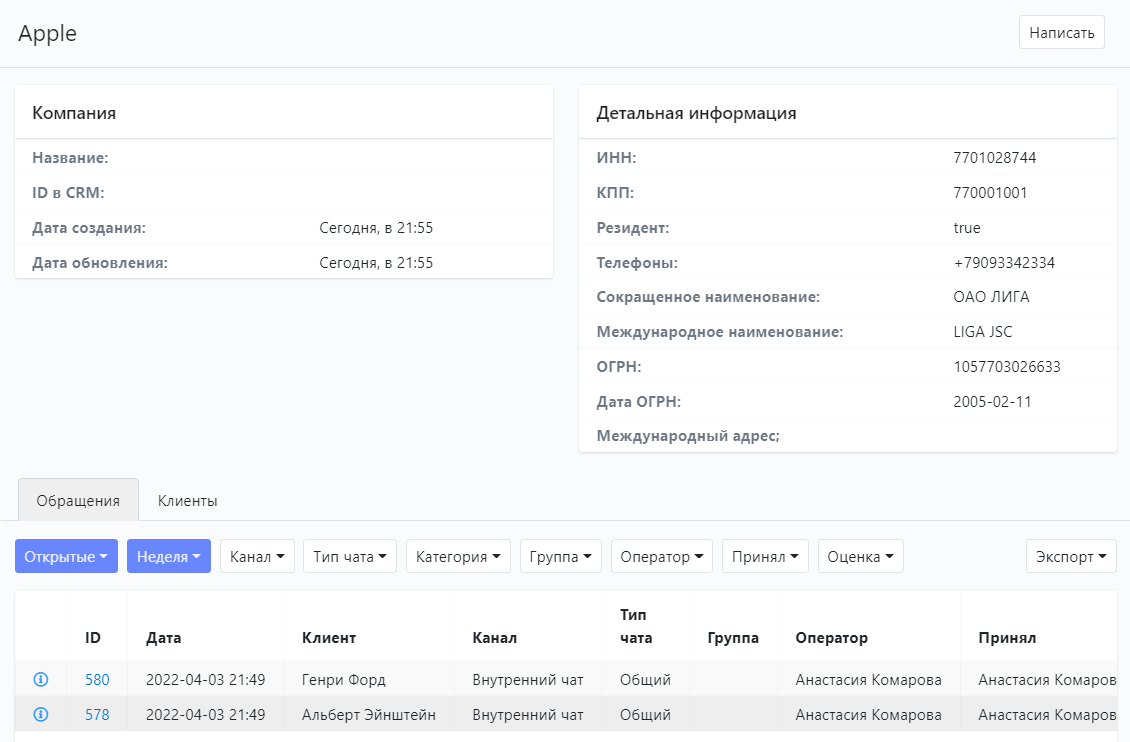The width and height of the screenshot is (1130, 742).
Task: Open the Экспорт dropdown
Action: tap(1071, 556)
